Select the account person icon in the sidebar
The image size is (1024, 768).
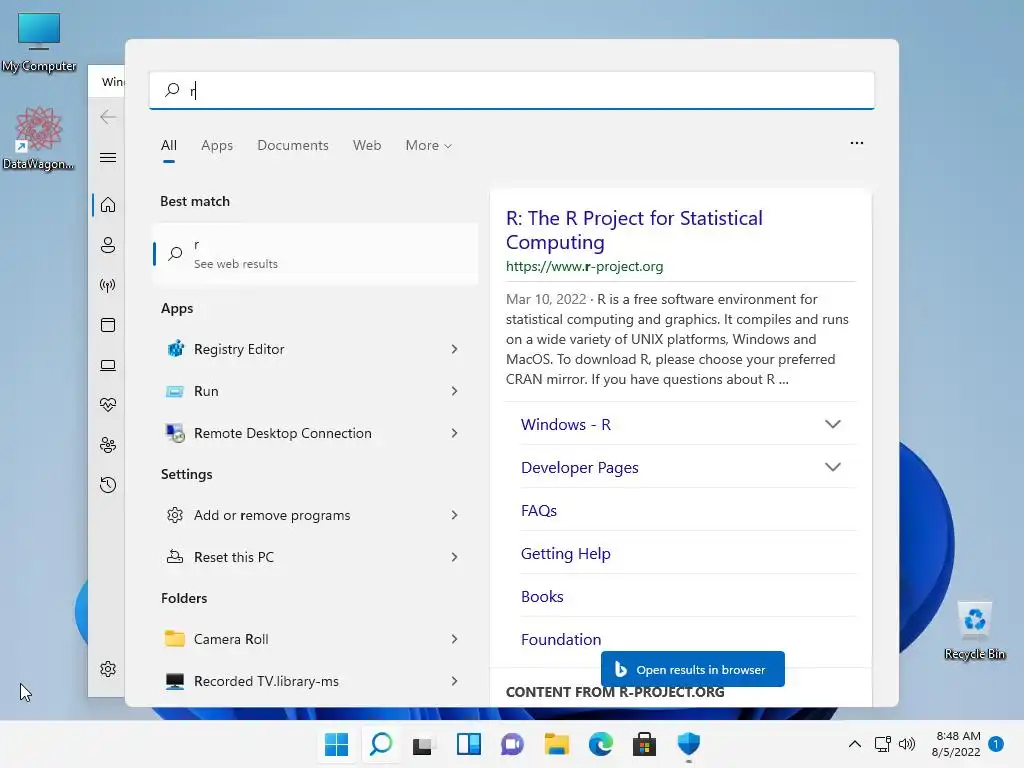click(108, 245)
